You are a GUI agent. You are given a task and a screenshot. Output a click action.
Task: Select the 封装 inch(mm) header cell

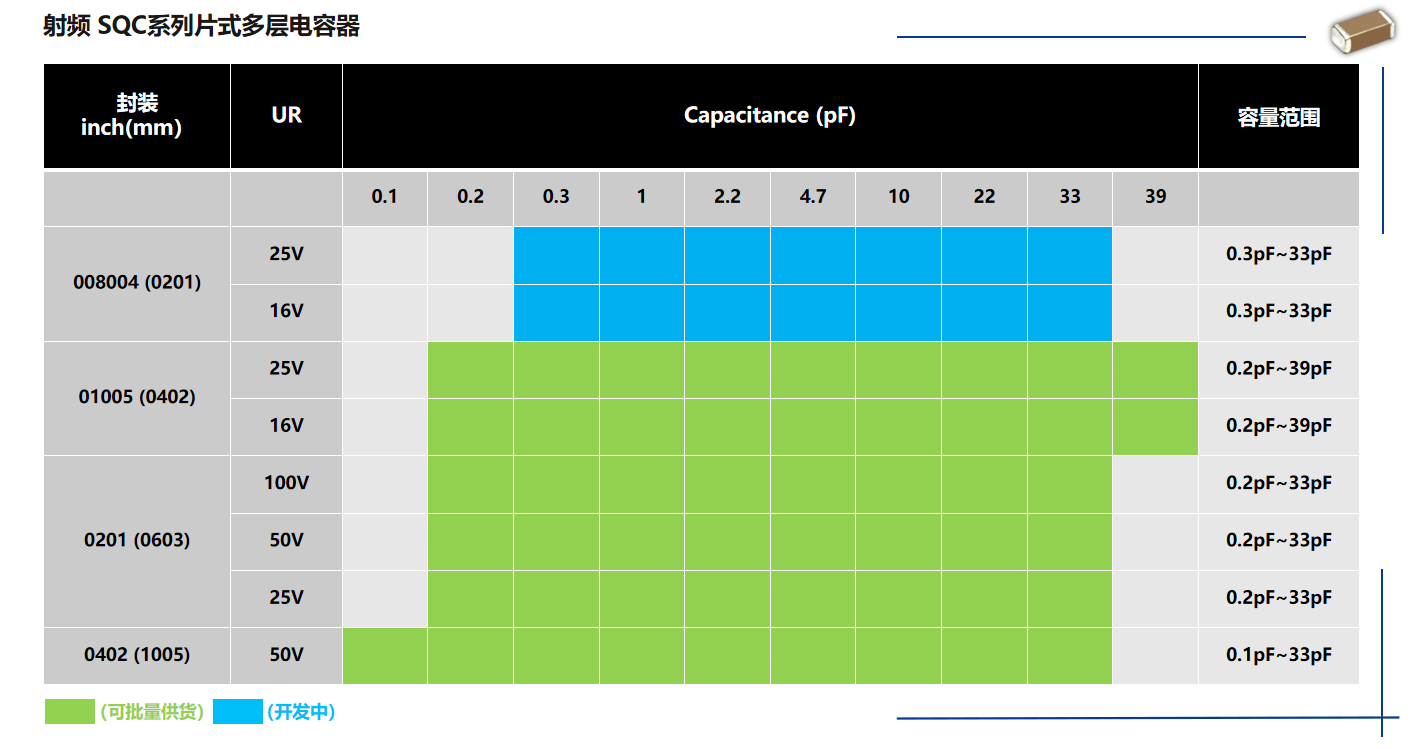[137, 116]
